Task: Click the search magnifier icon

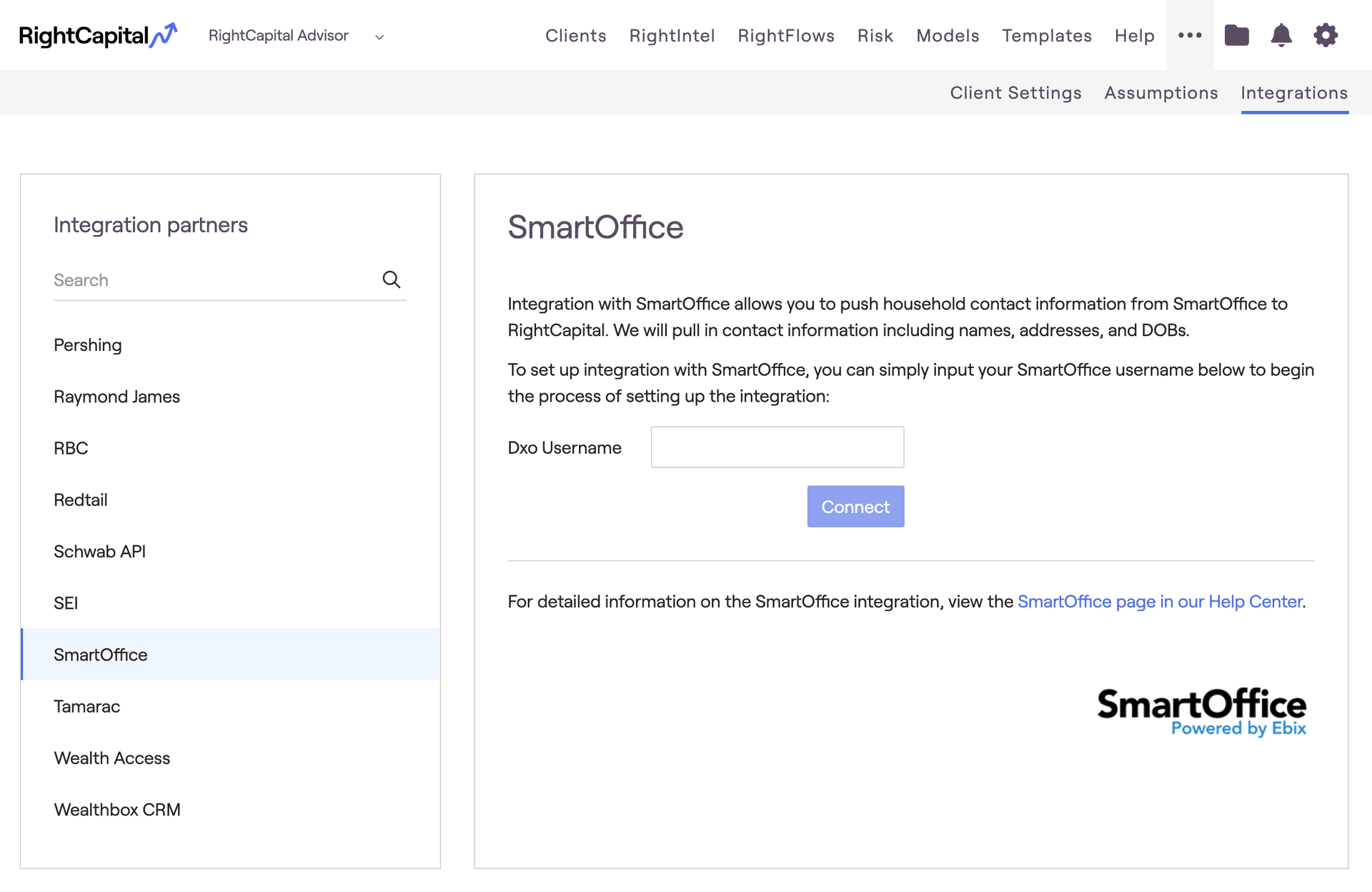Action: pyautogui.click(x=392, y=279)
